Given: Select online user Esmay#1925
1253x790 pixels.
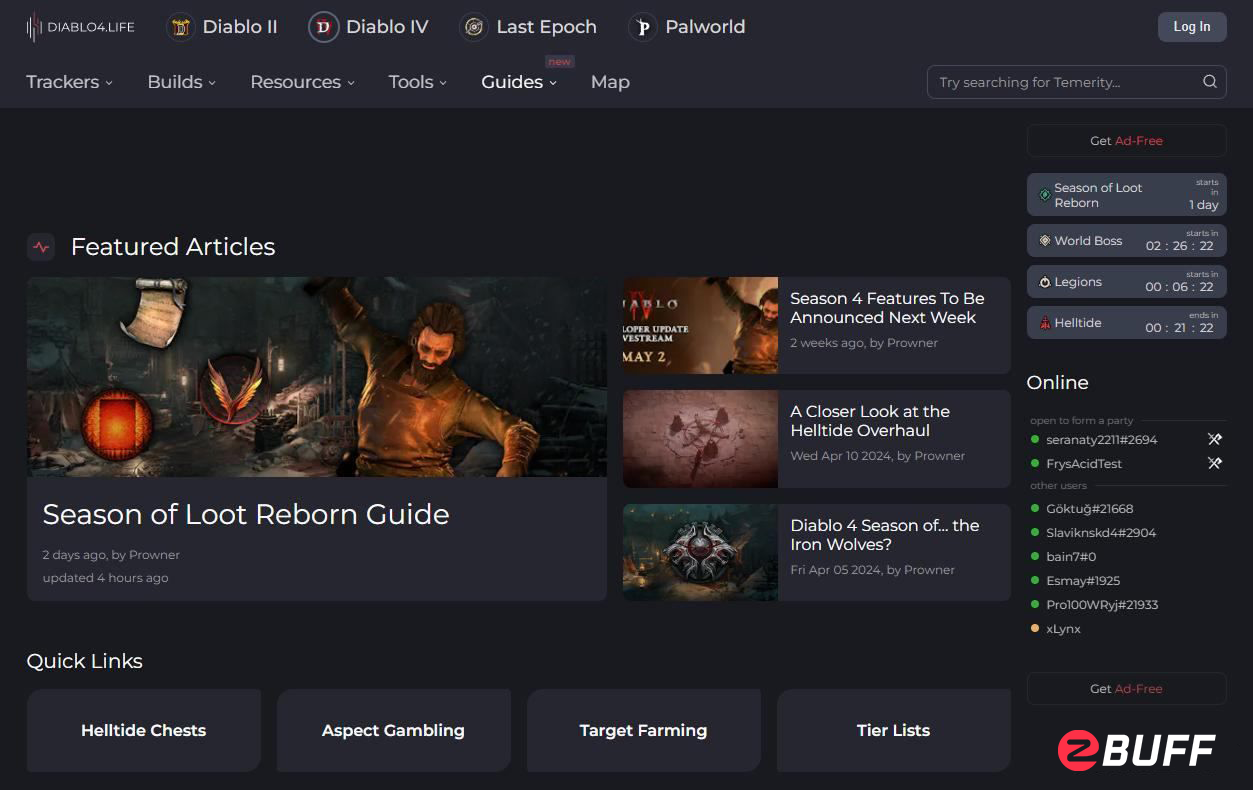Looking at the screenshot, I should pos(1083,581).
